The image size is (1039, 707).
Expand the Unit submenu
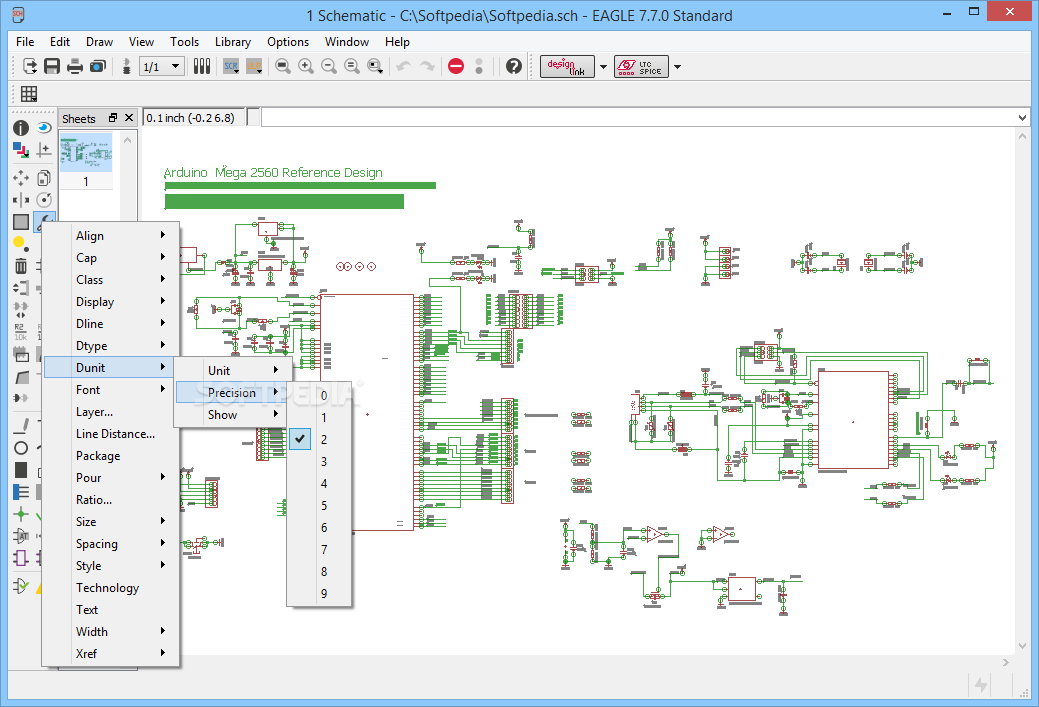click(233, 370)
